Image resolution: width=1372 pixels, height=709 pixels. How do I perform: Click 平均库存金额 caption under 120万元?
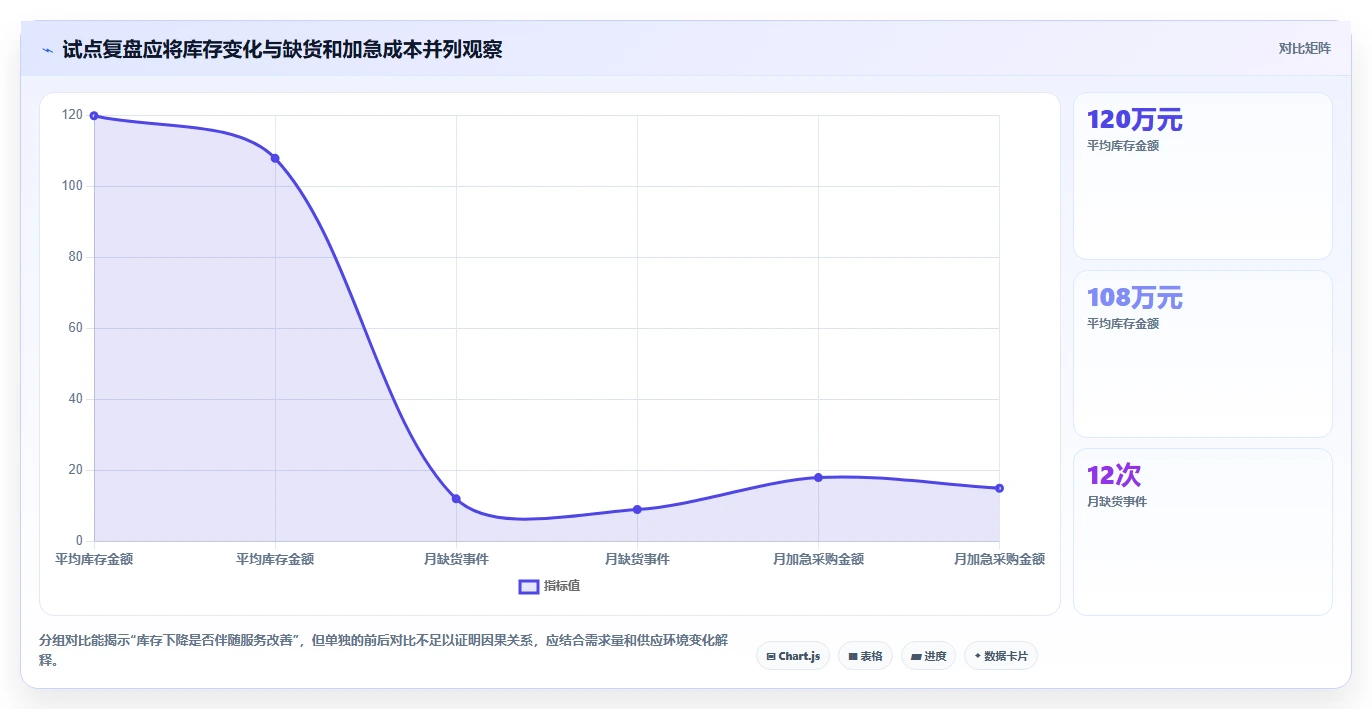[1123, 146]
